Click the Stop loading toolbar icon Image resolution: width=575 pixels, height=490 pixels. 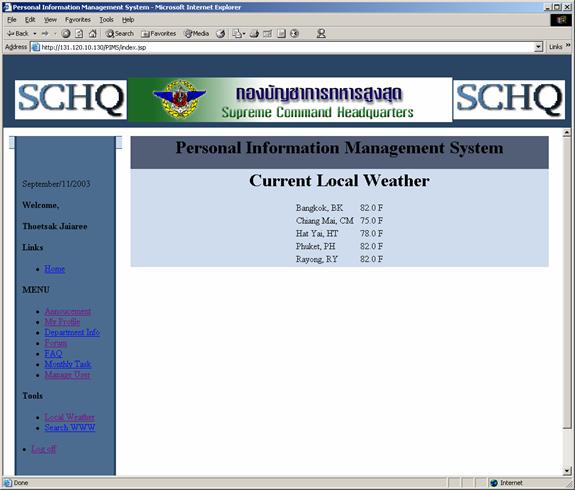point(66,34)
